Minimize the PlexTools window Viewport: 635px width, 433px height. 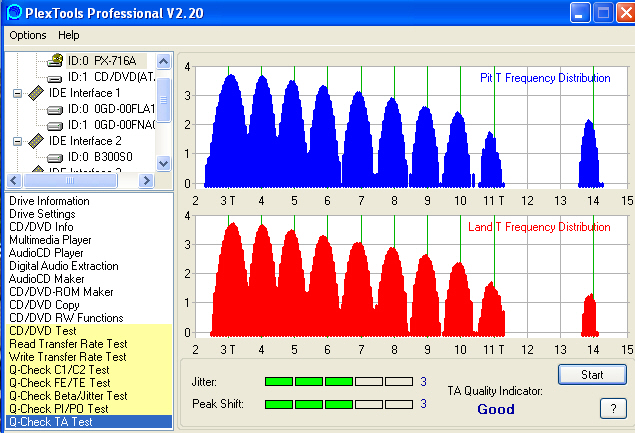(580, 13)
